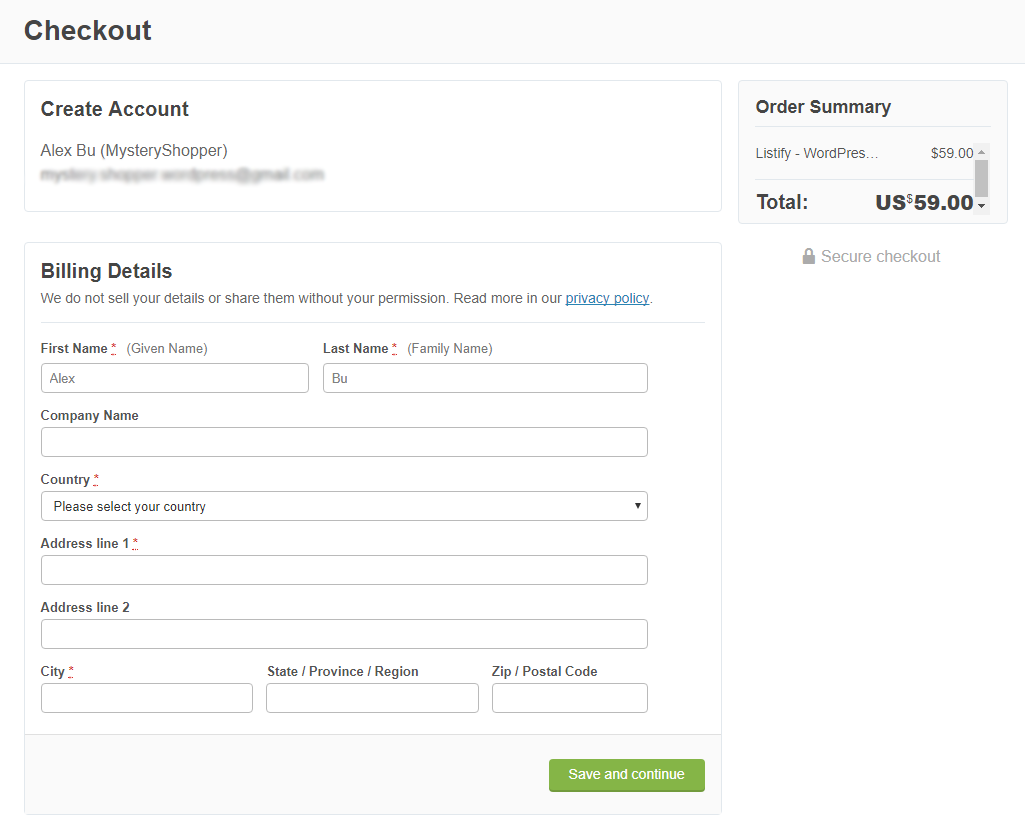The image size is (1025, 836).
Task: Click into the Last Name field
Action: click(485, 378)
